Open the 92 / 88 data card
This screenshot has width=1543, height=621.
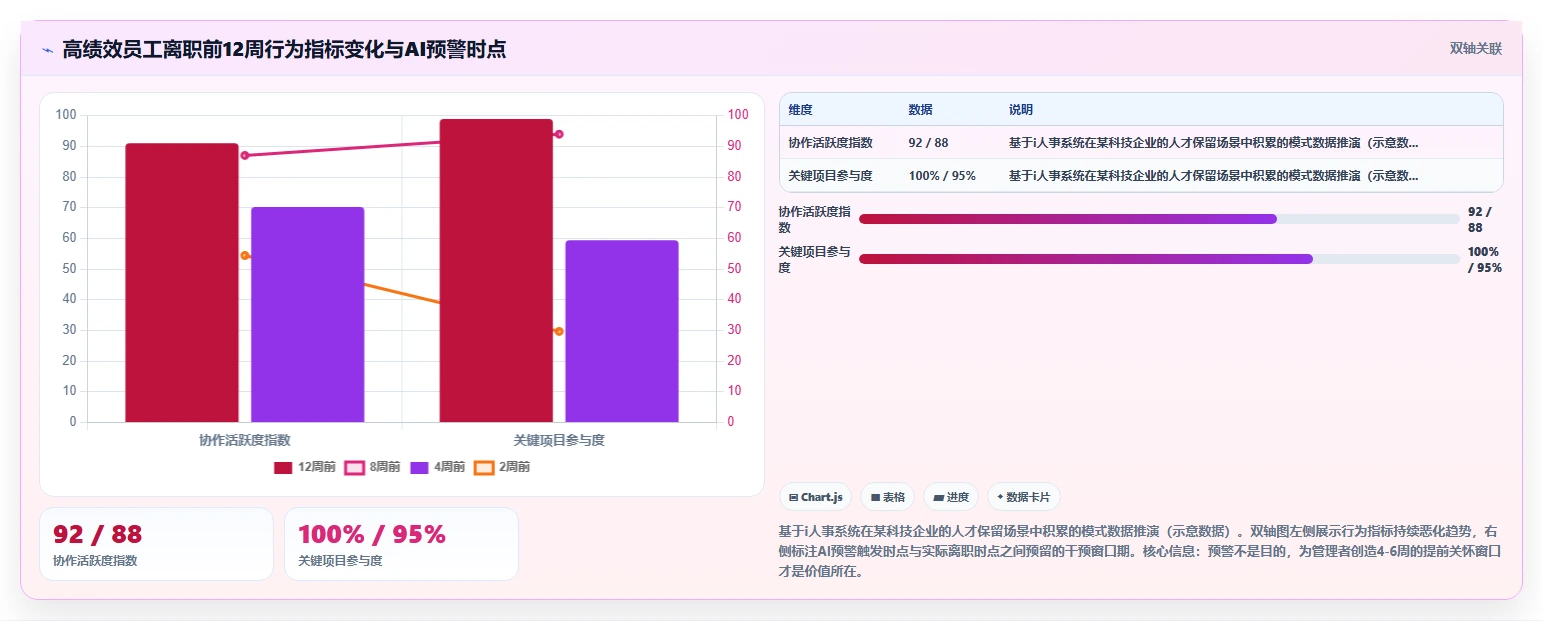coord(156,544)
